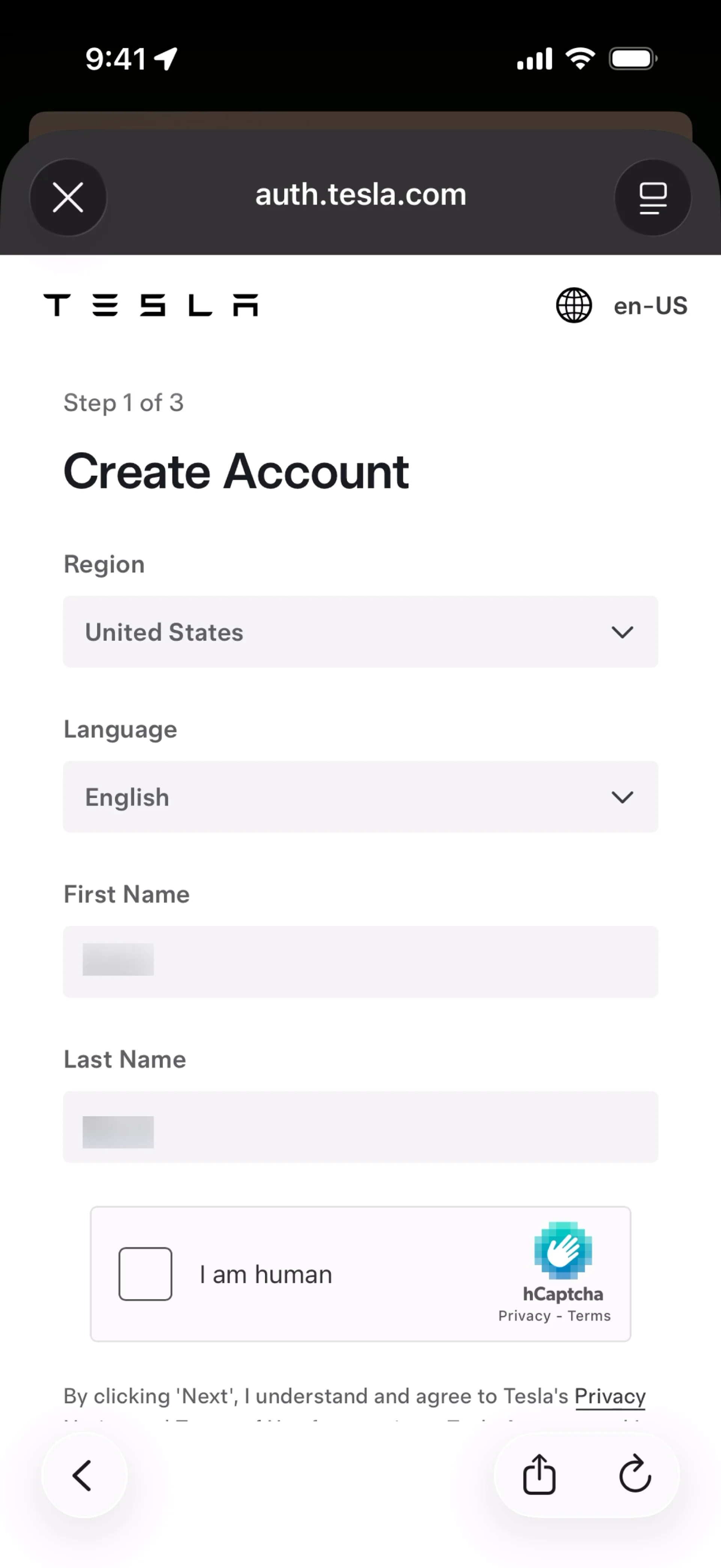Open the hCaptcha Privacy link
The image size is (721, 1568).
524,1316
